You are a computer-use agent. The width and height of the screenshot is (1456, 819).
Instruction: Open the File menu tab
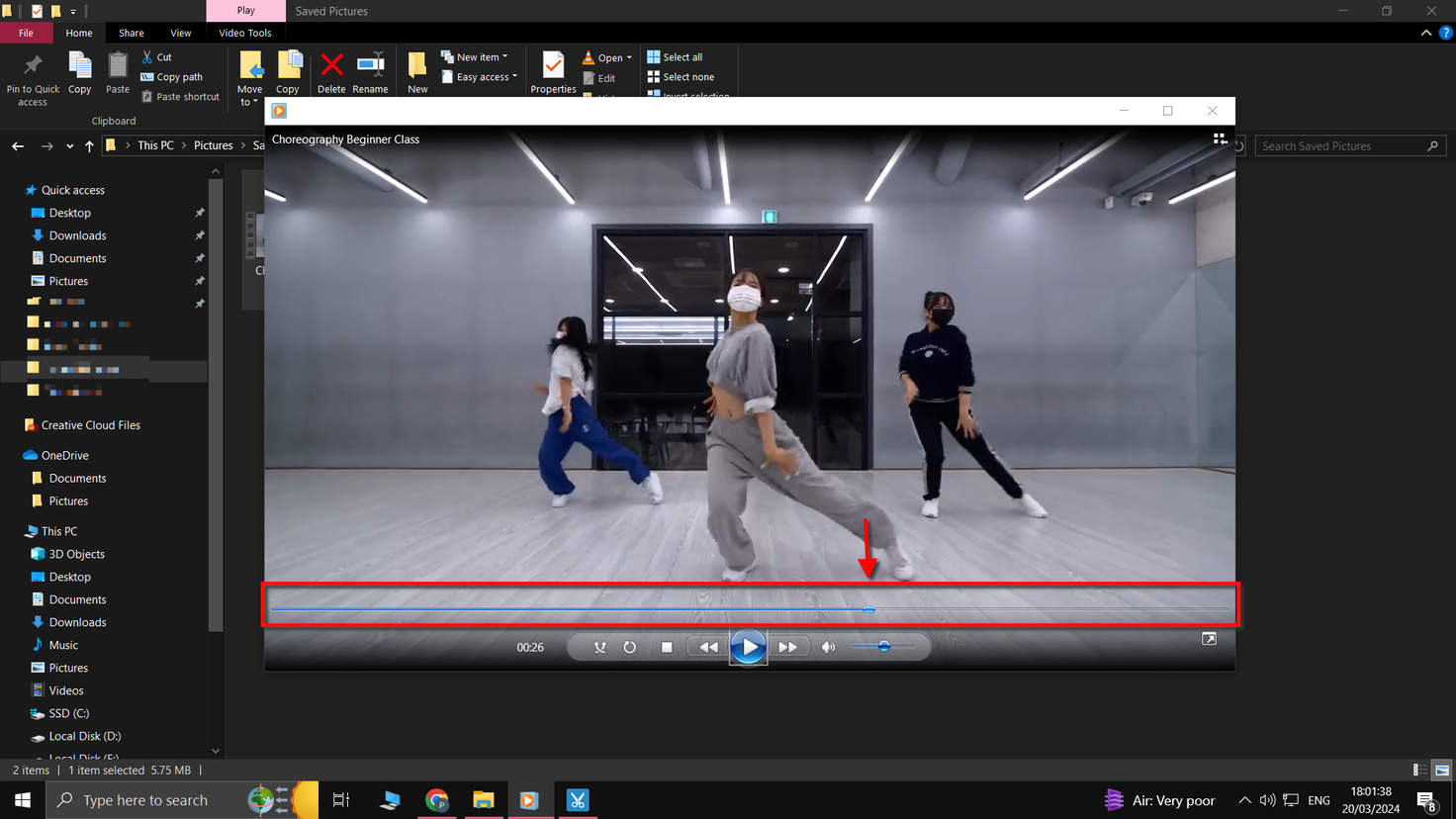(x=26, y=33)
